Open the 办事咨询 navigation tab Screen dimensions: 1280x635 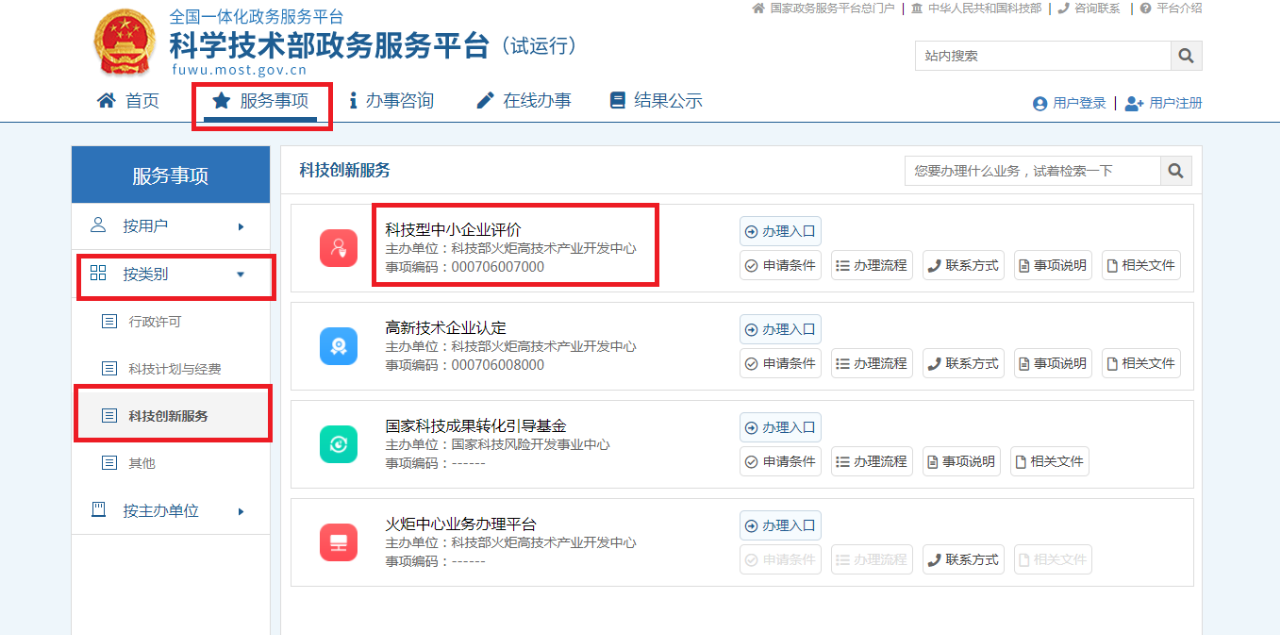(x=391, y=100)
